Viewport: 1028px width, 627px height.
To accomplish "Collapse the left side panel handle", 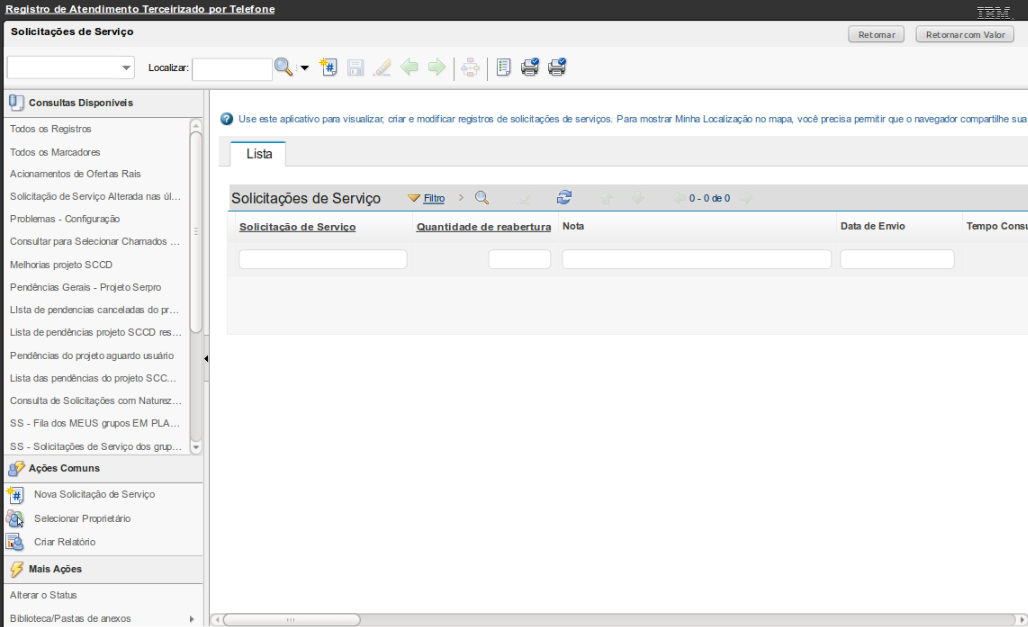I will (206, 359).
